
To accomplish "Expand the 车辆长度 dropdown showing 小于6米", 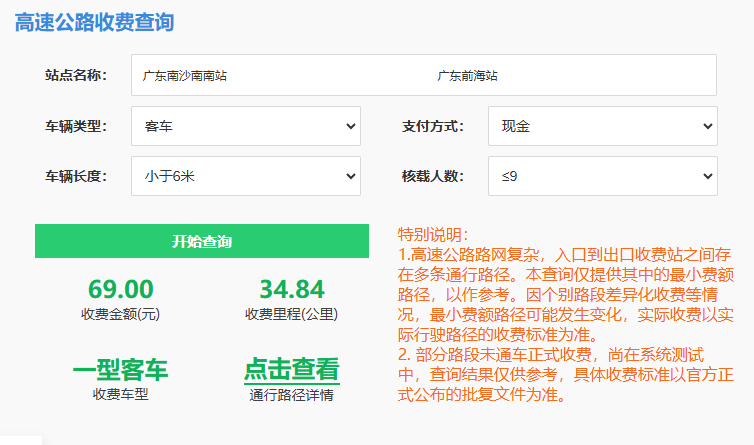I will click(x=246, y=176).
